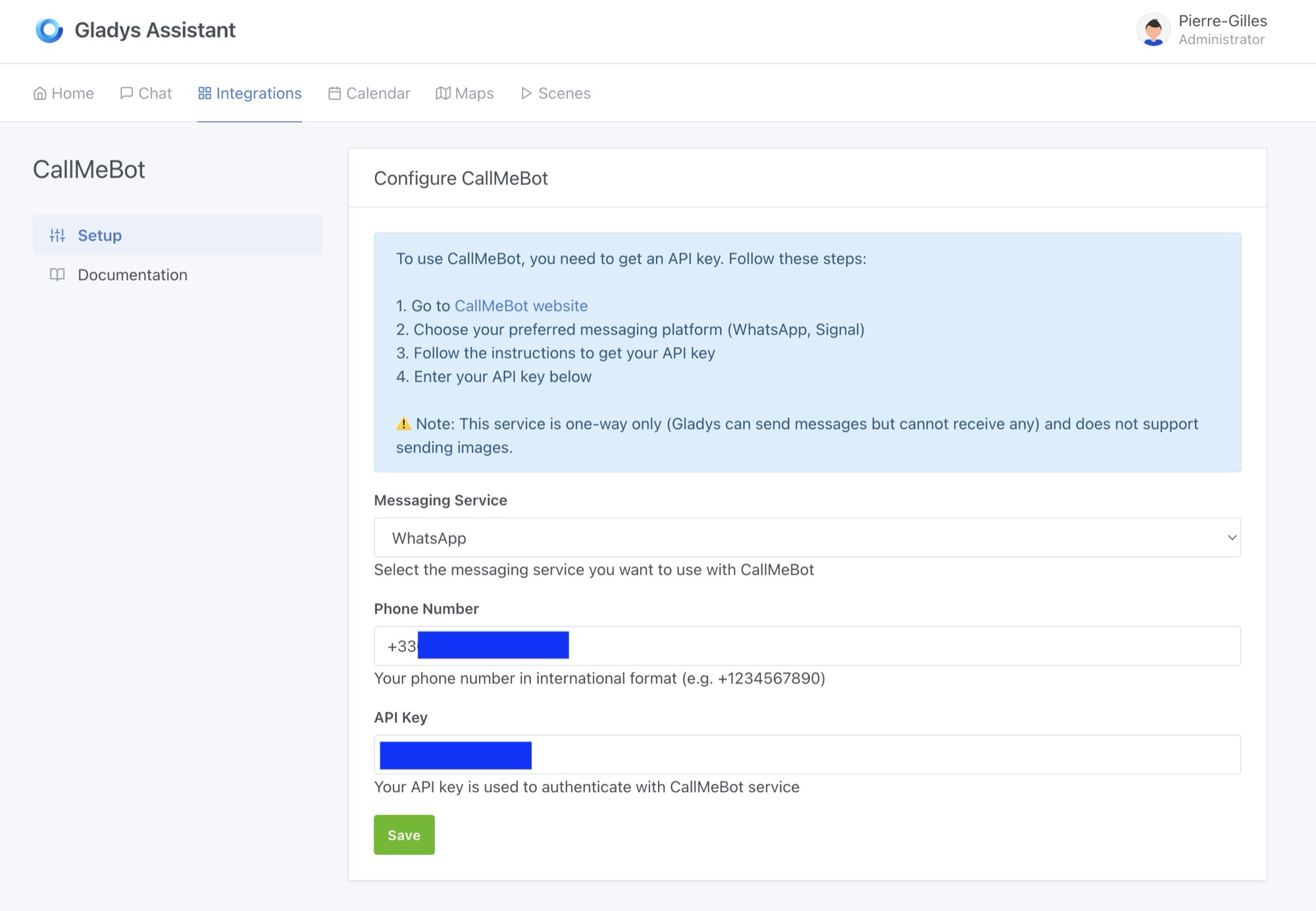Click the Maps icon in navigation

point(443,93)
